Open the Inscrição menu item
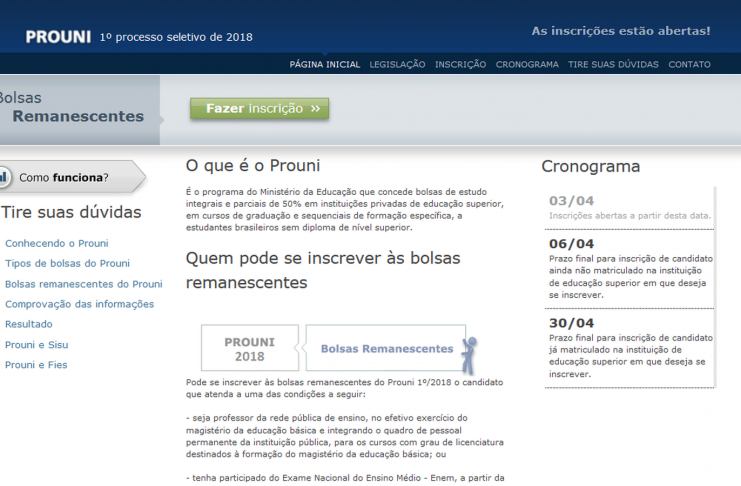 (x=460, y=65)
